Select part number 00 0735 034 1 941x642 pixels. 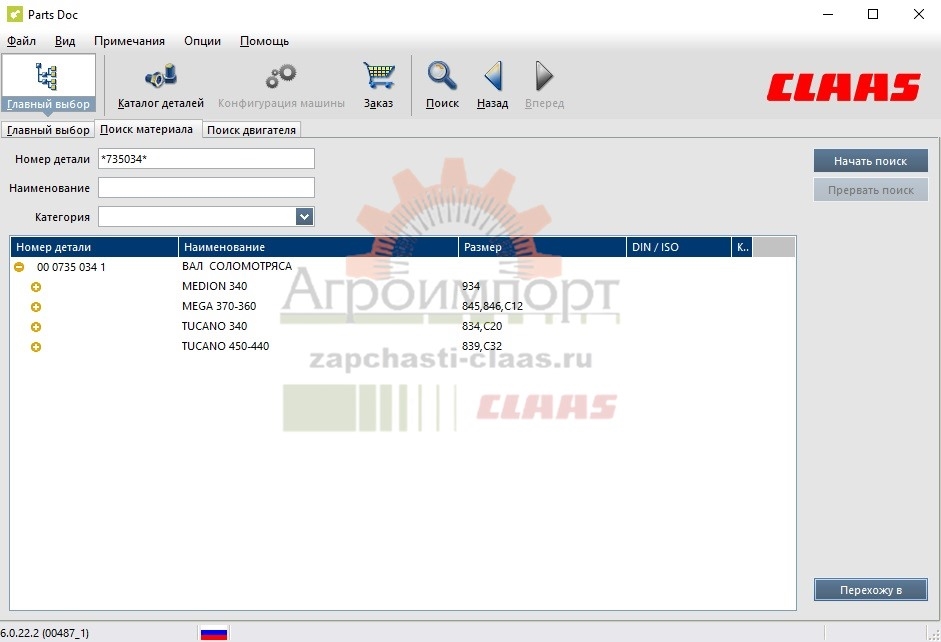tap(71, 267)
